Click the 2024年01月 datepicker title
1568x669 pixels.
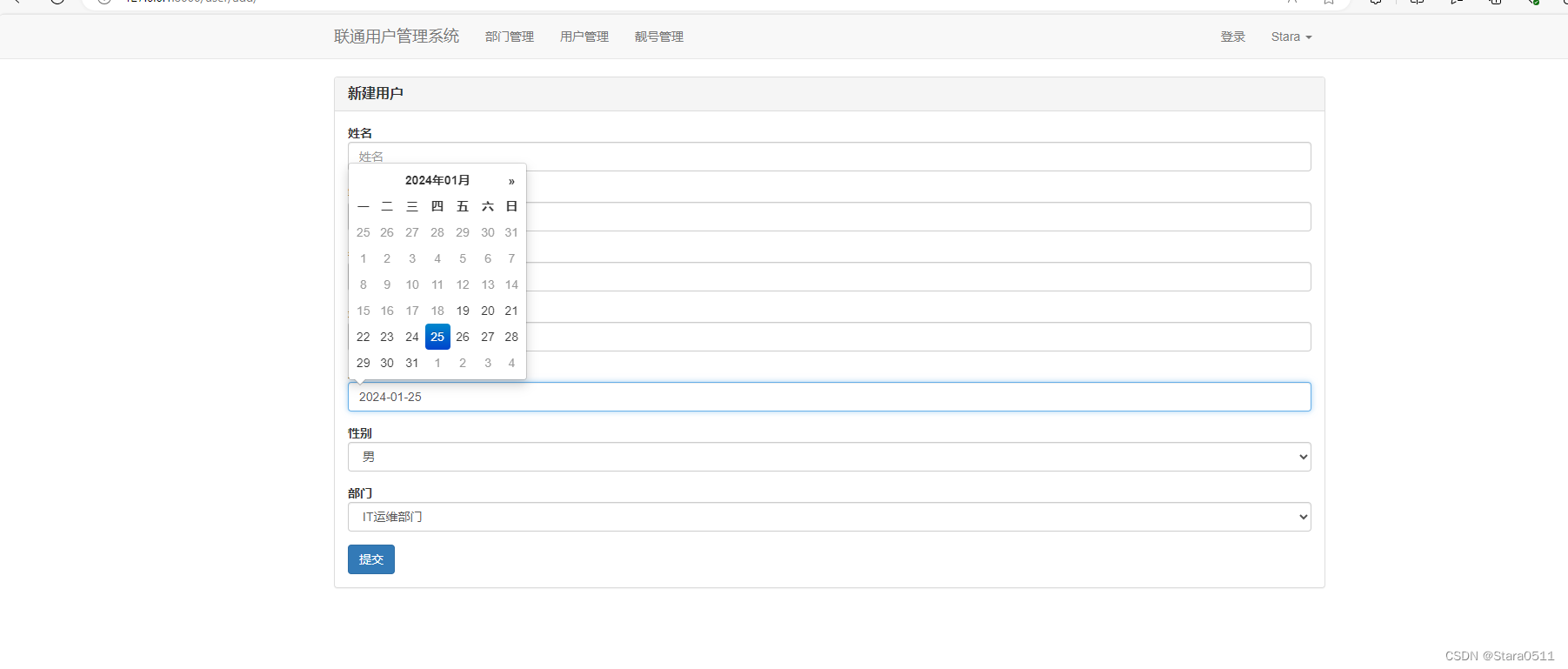point(437,180)
